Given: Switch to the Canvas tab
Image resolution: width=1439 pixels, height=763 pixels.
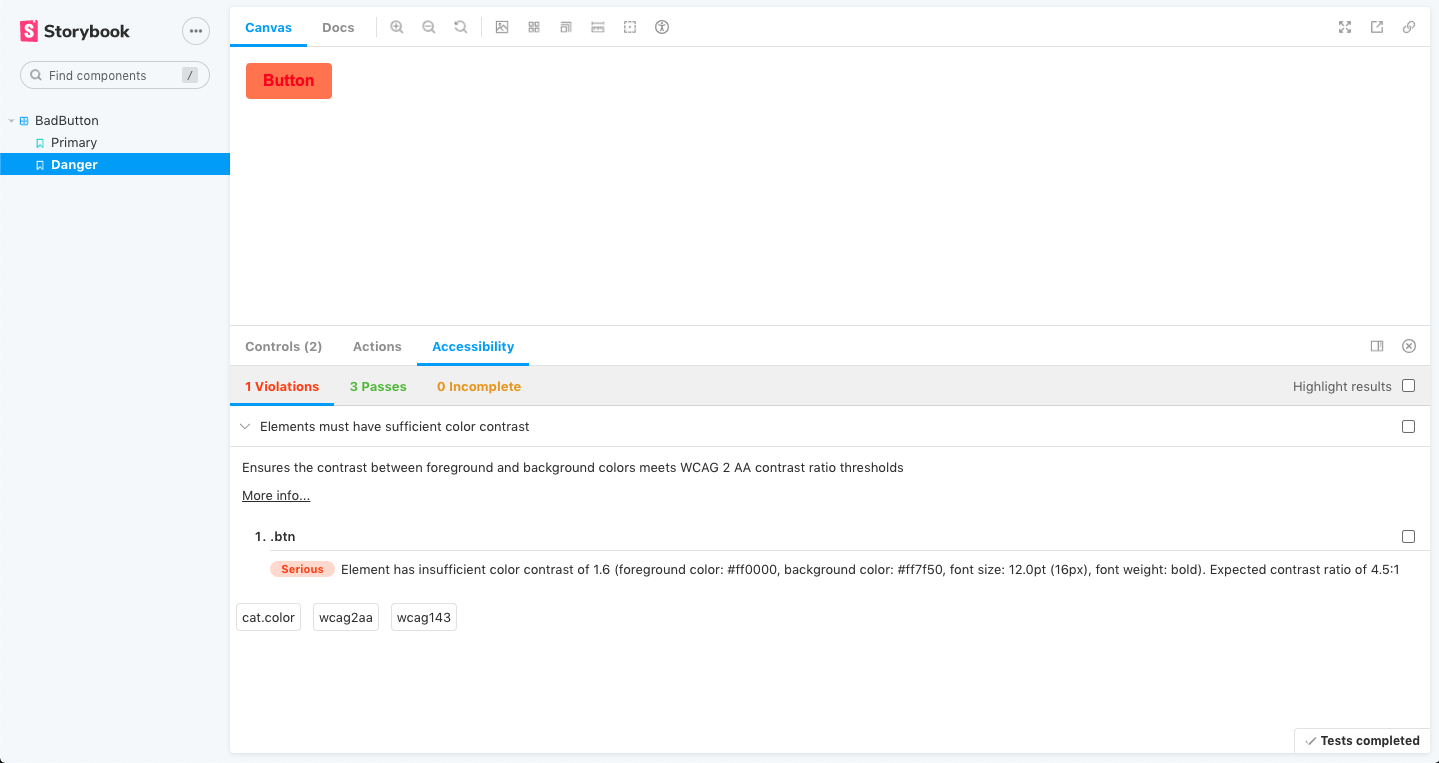Looking at the screenshot, I should pos(268,27).
